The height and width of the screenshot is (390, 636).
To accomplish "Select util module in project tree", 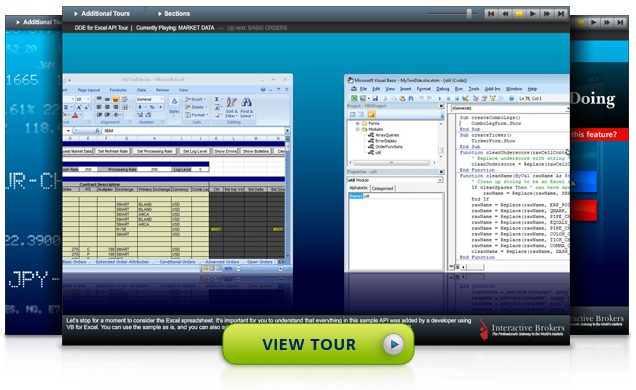I will tap(375, 152).
